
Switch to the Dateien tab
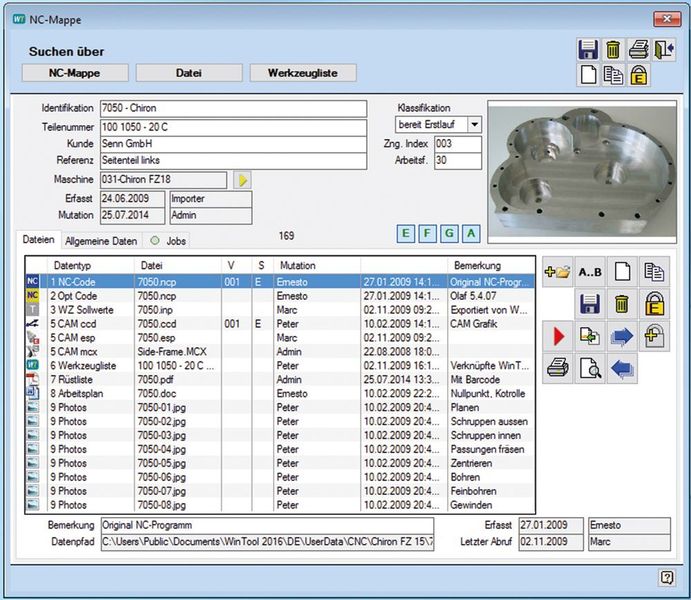click(x=39, y=240)
